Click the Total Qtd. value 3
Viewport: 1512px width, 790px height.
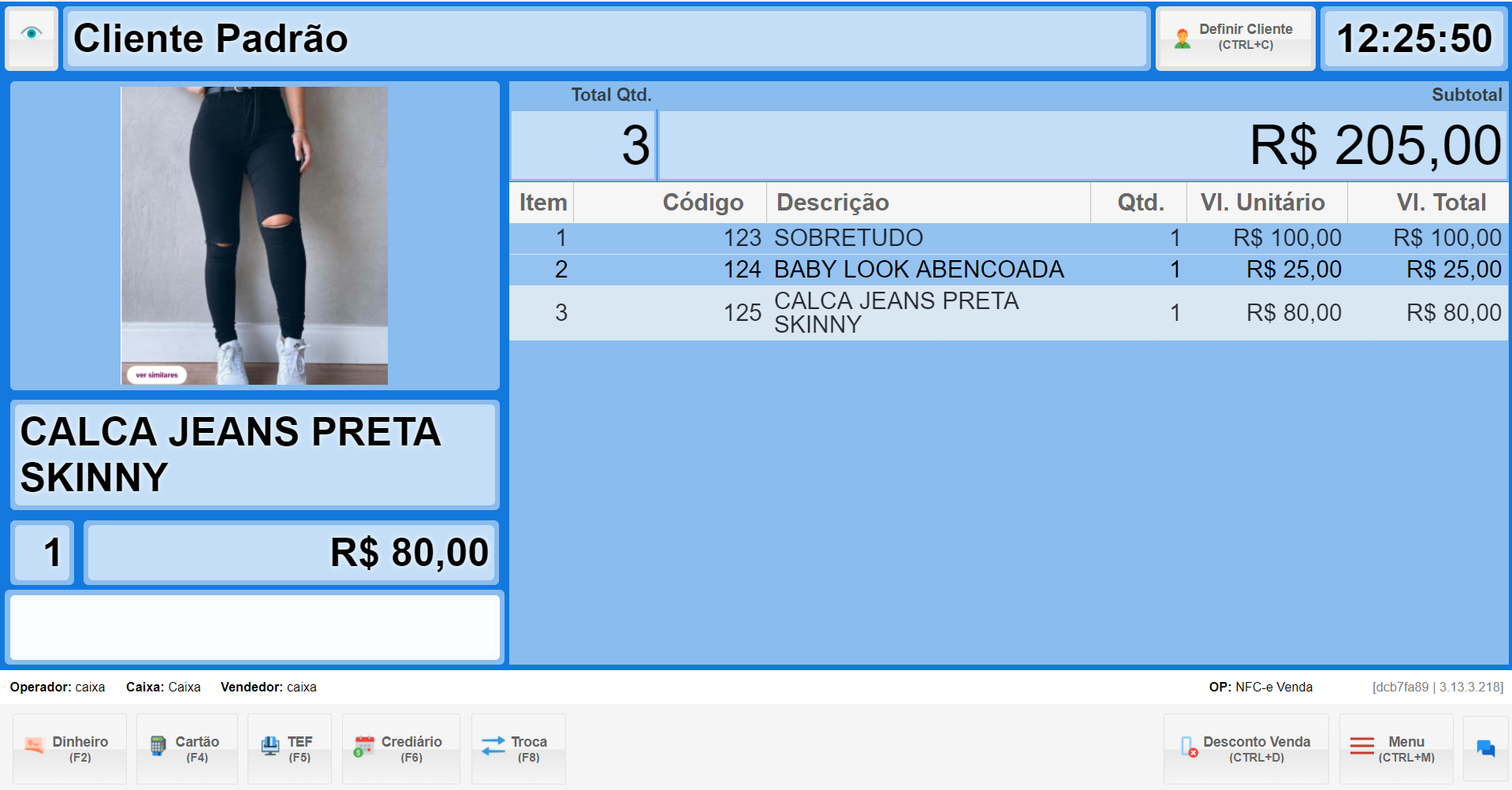636,146
